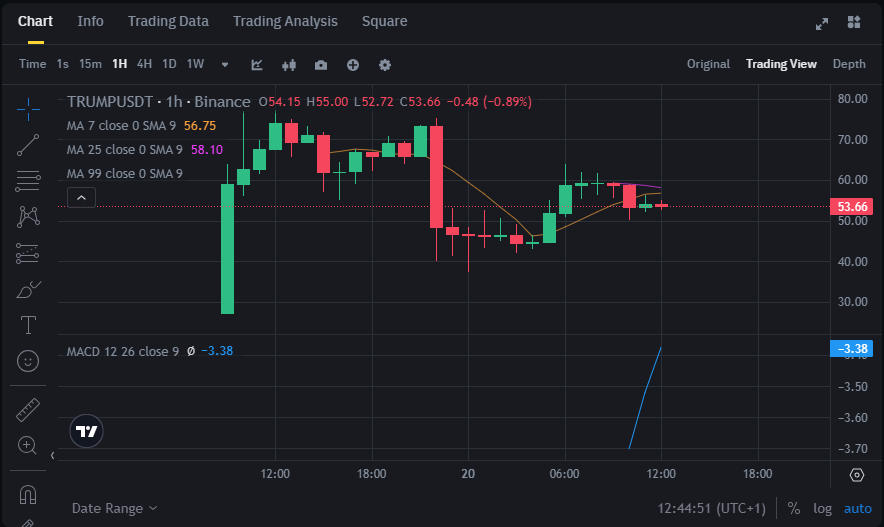Click the large green opening candle
The width and height of the screenshot is (884, 527).
(x=227, y=249)
